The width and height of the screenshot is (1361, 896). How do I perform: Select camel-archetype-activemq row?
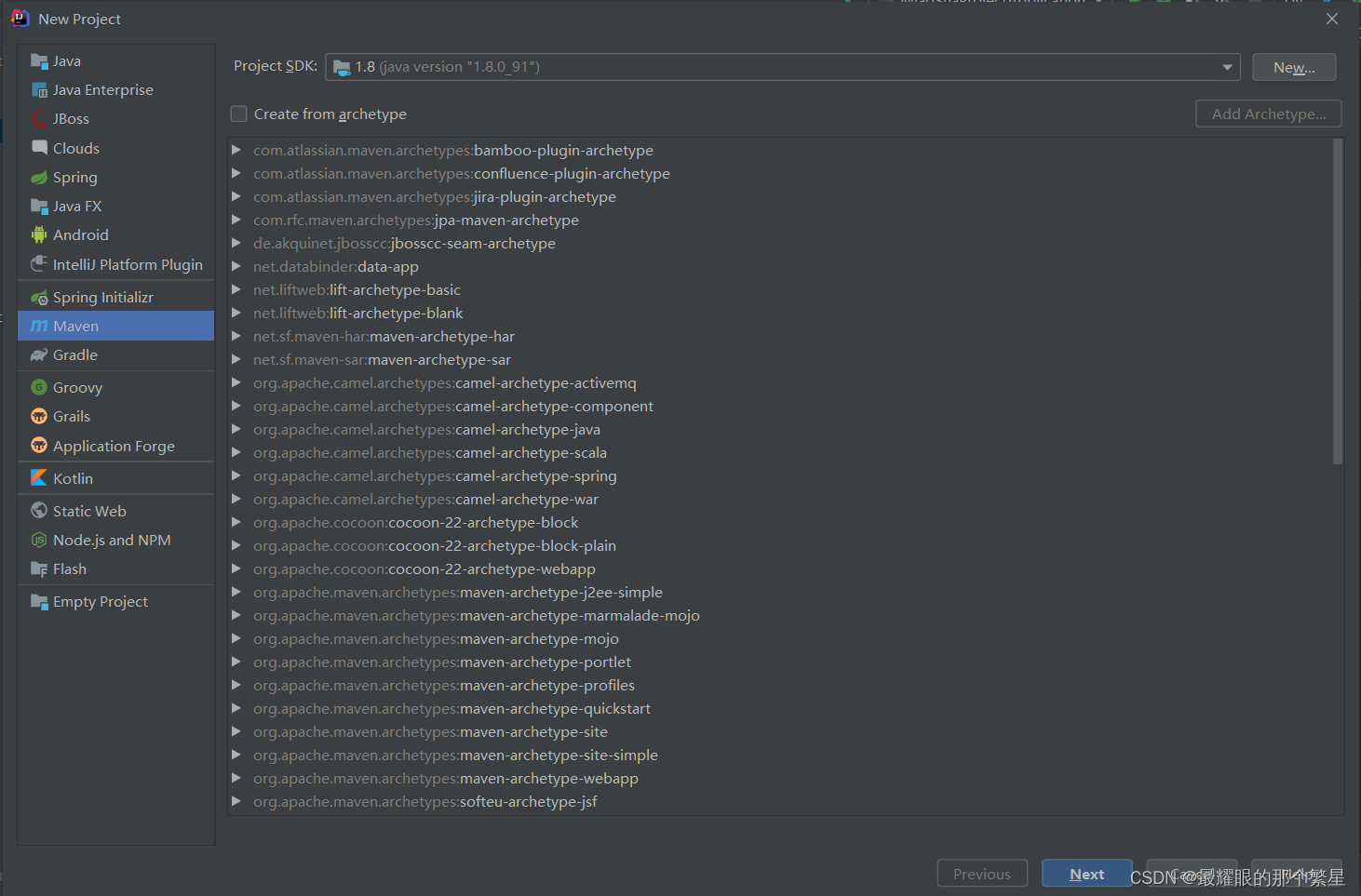(x=445, y=382)
